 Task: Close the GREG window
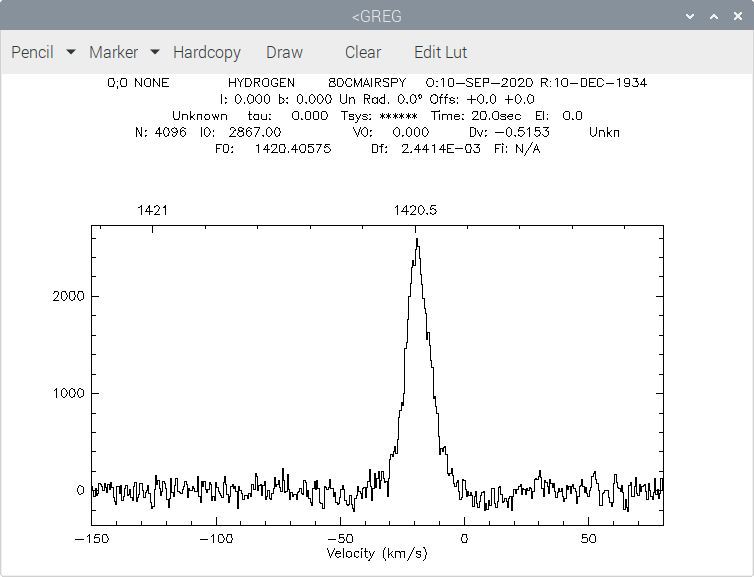click(738, 16)
